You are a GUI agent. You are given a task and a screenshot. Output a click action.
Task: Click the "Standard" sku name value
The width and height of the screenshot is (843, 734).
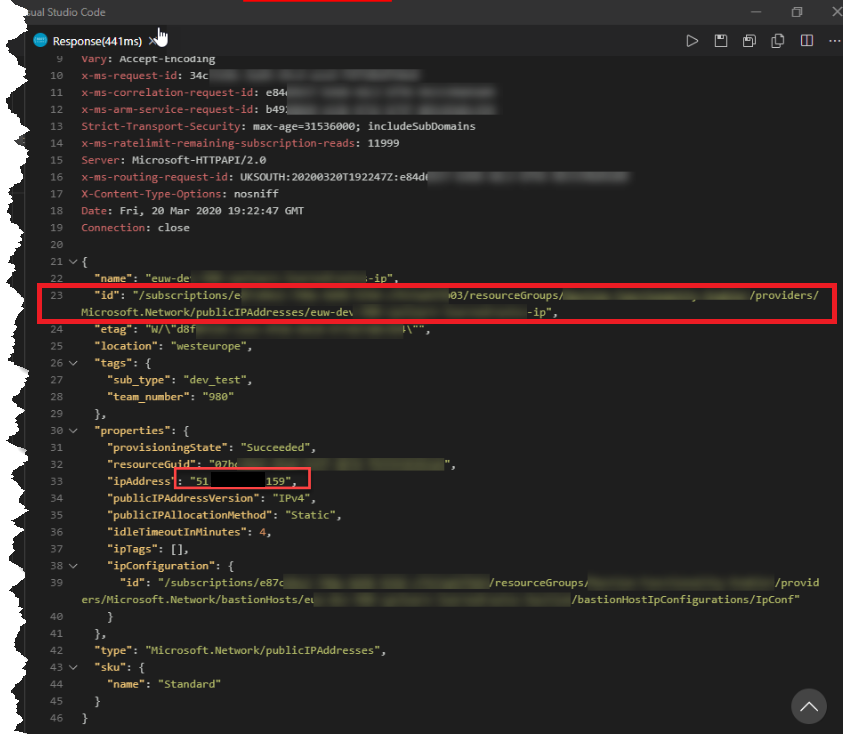(189, 684)
